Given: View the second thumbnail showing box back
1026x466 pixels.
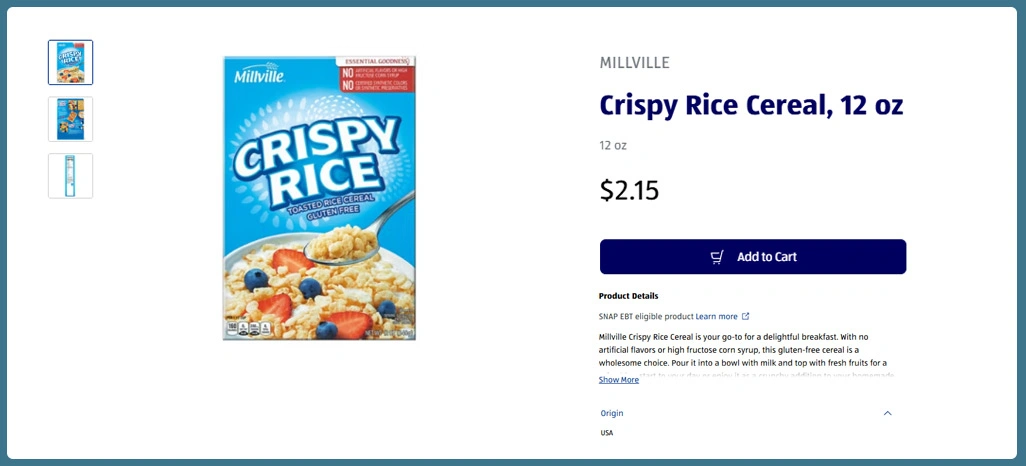Looking at the screenshot, I should tap(71, 119).
